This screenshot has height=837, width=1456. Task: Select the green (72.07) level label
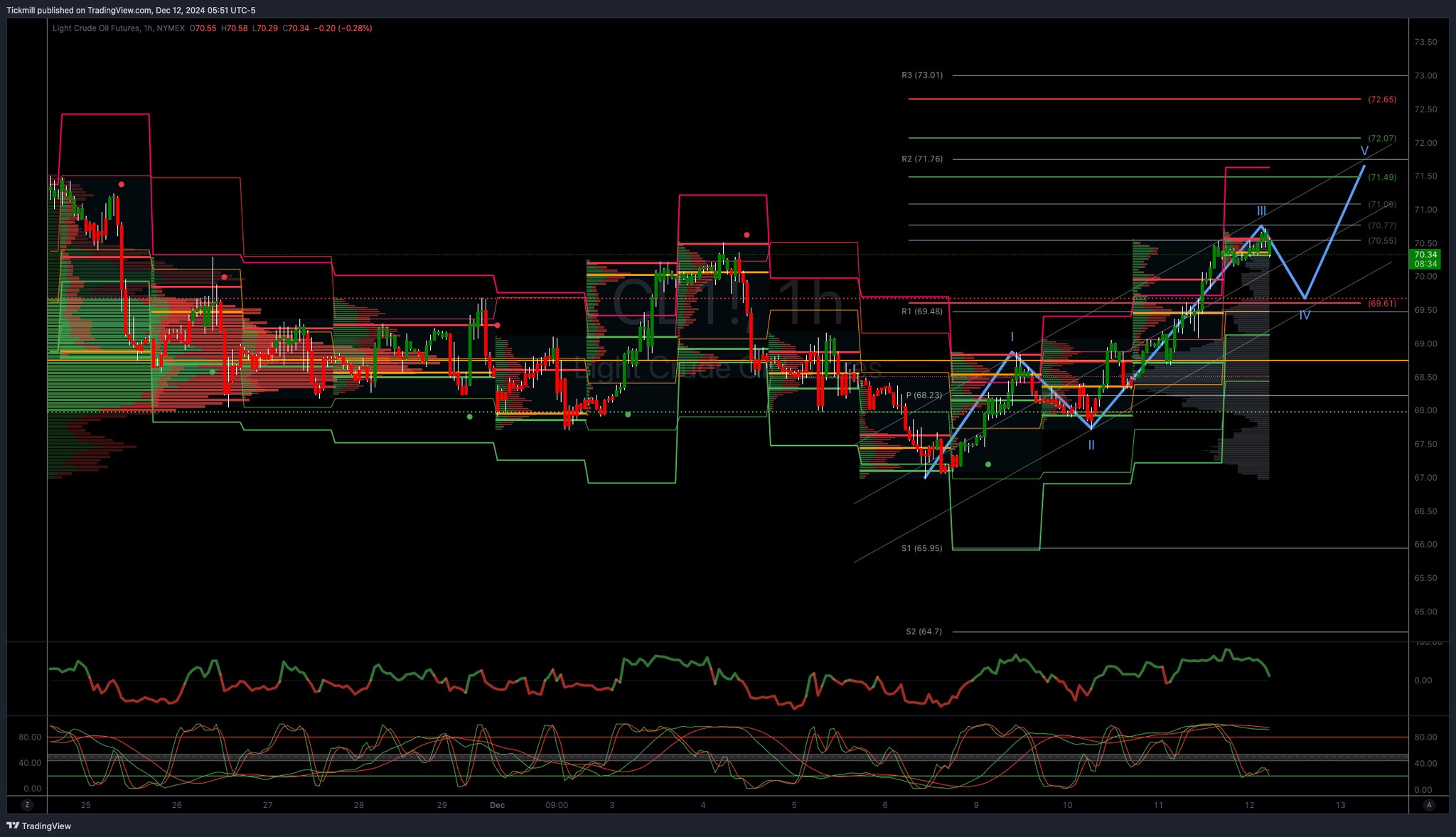pyautogui.click(x=1382, y=139)
